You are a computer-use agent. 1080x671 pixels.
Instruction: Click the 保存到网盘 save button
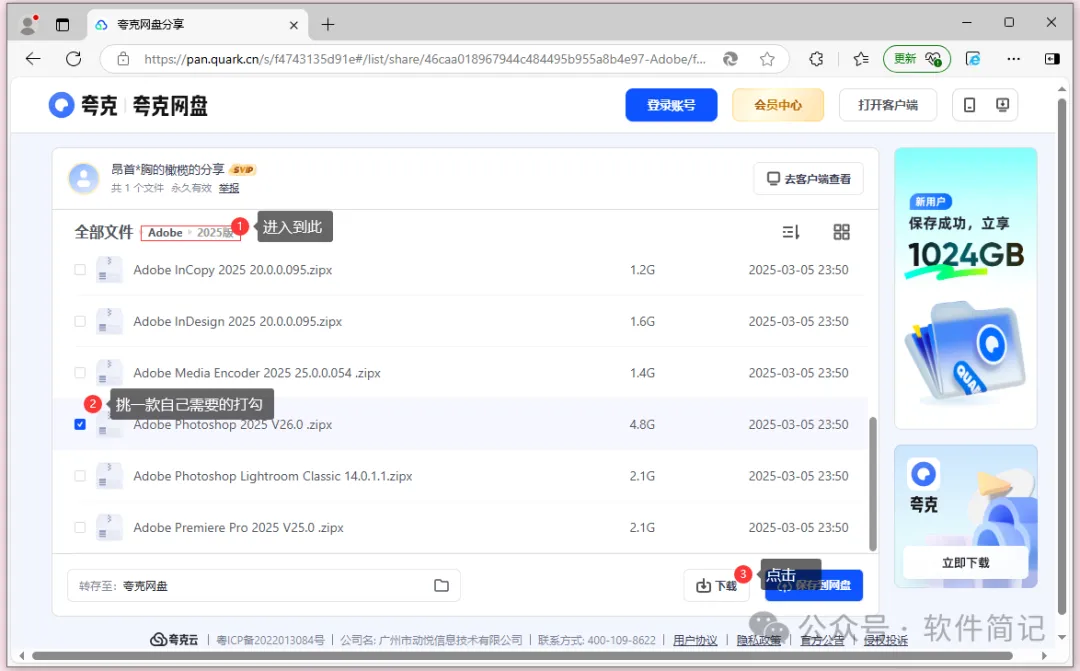tap(814, 586)
